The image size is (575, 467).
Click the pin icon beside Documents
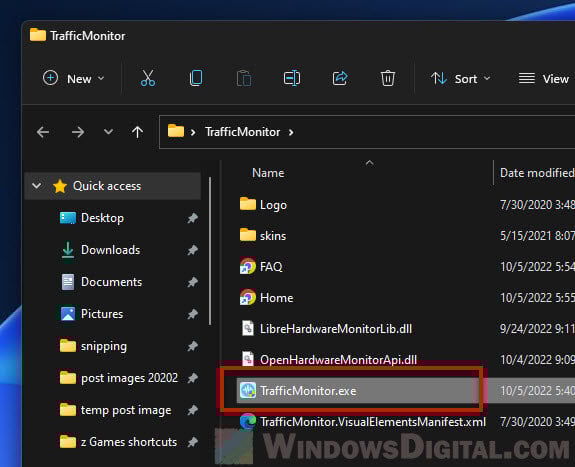193,282
